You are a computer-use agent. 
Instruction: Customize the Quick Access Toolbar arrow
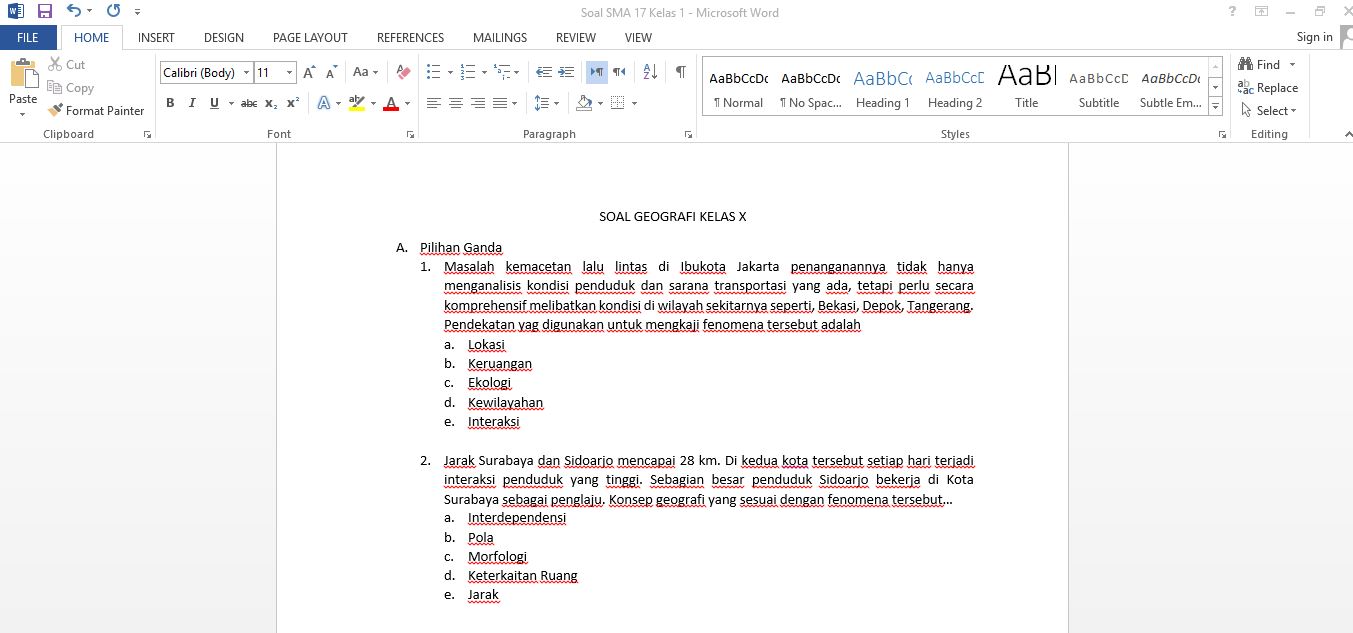137,13
